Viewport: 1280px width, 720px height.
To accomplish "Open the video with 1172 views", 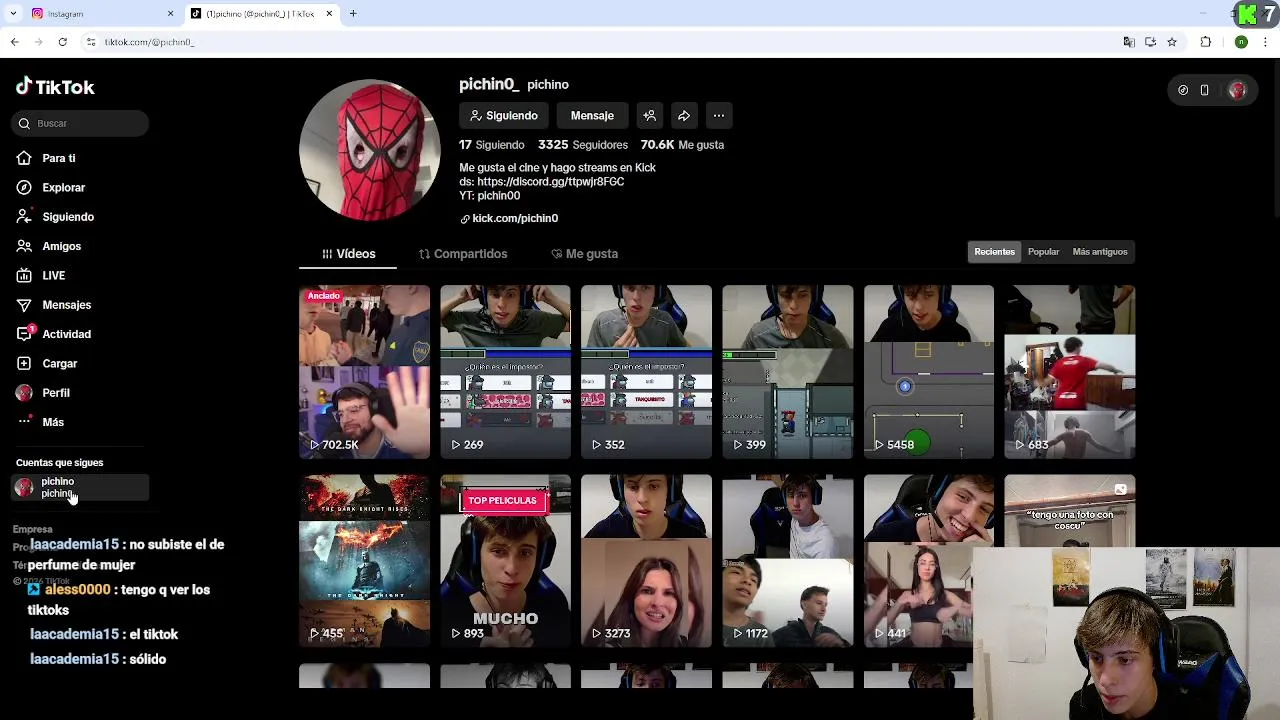I will tap(788, 561).
